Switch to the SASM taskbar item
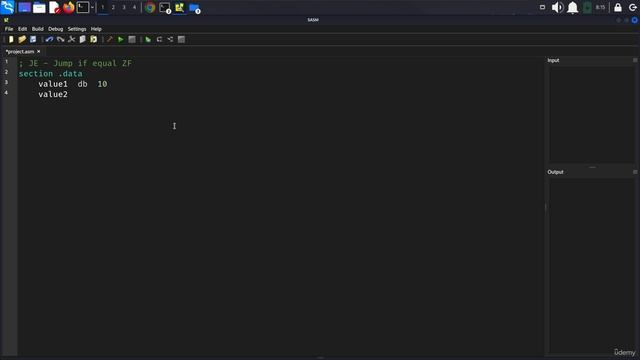 [x=180, y=7]
